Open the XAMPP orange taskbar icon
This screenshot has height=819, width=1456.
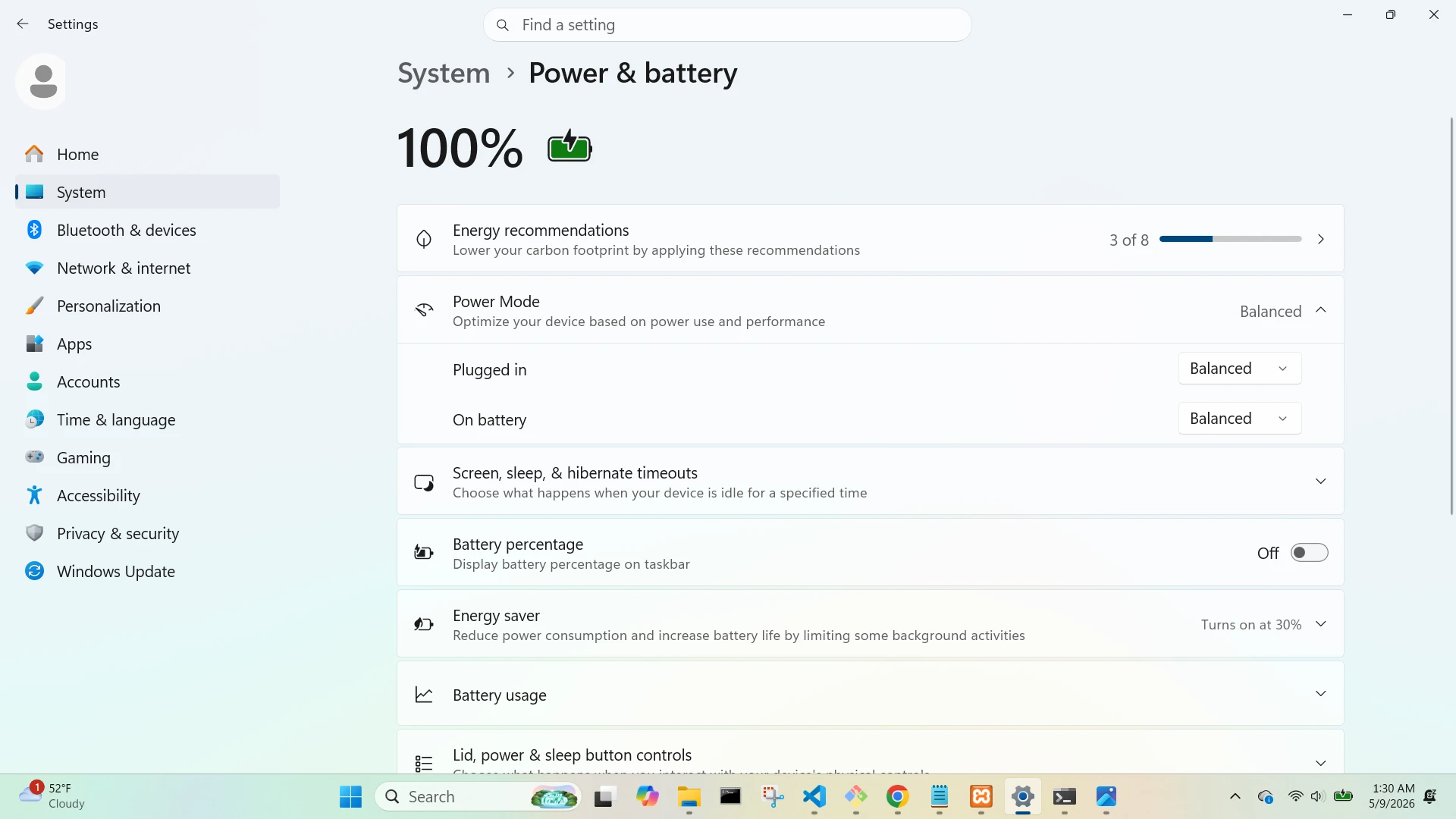[981, 797]
